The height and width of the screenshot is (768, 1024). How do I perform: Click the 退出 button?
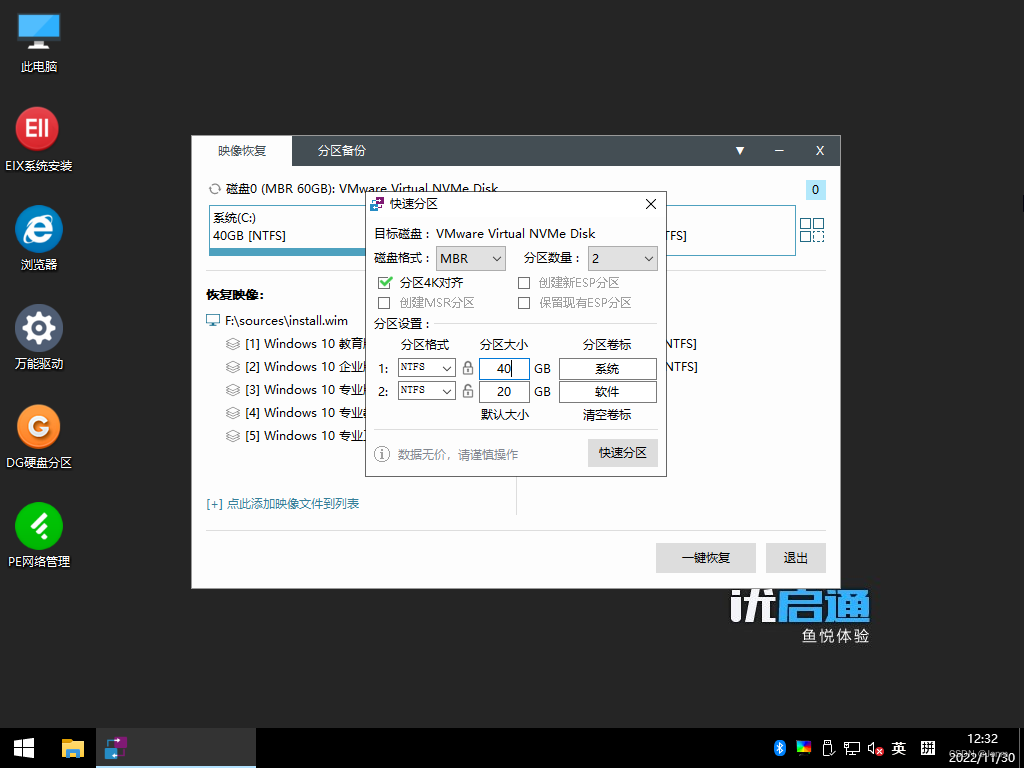click(x=795, y=558)
